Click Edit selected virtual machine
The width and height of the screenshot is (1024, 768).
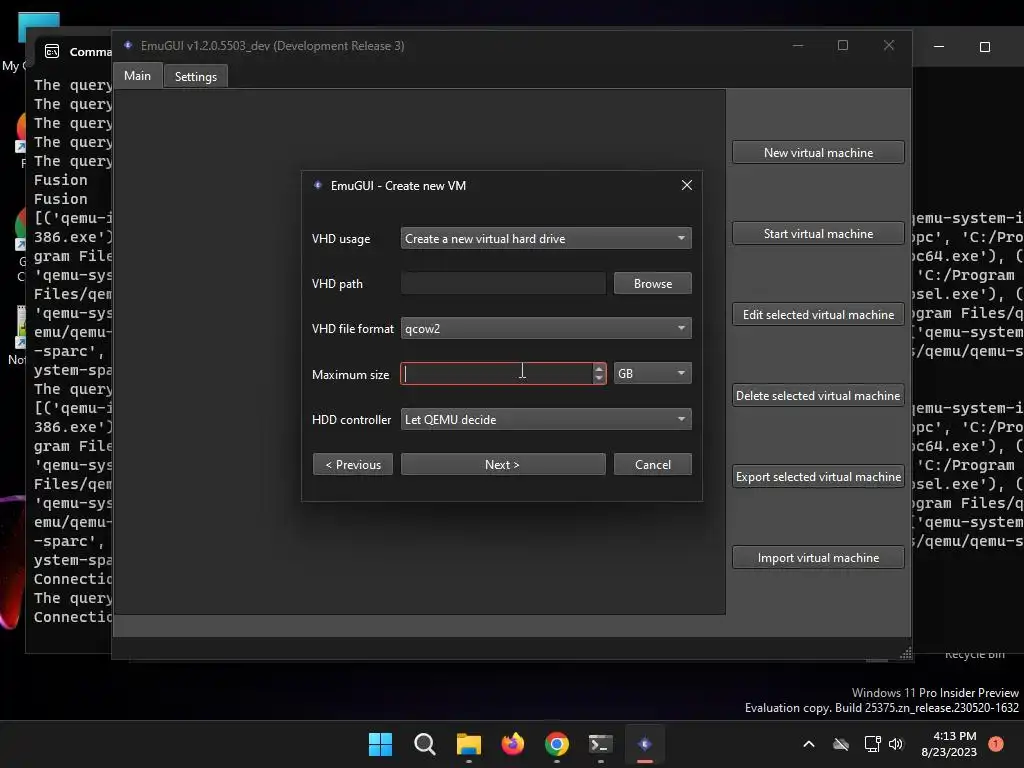click(818, 315)
